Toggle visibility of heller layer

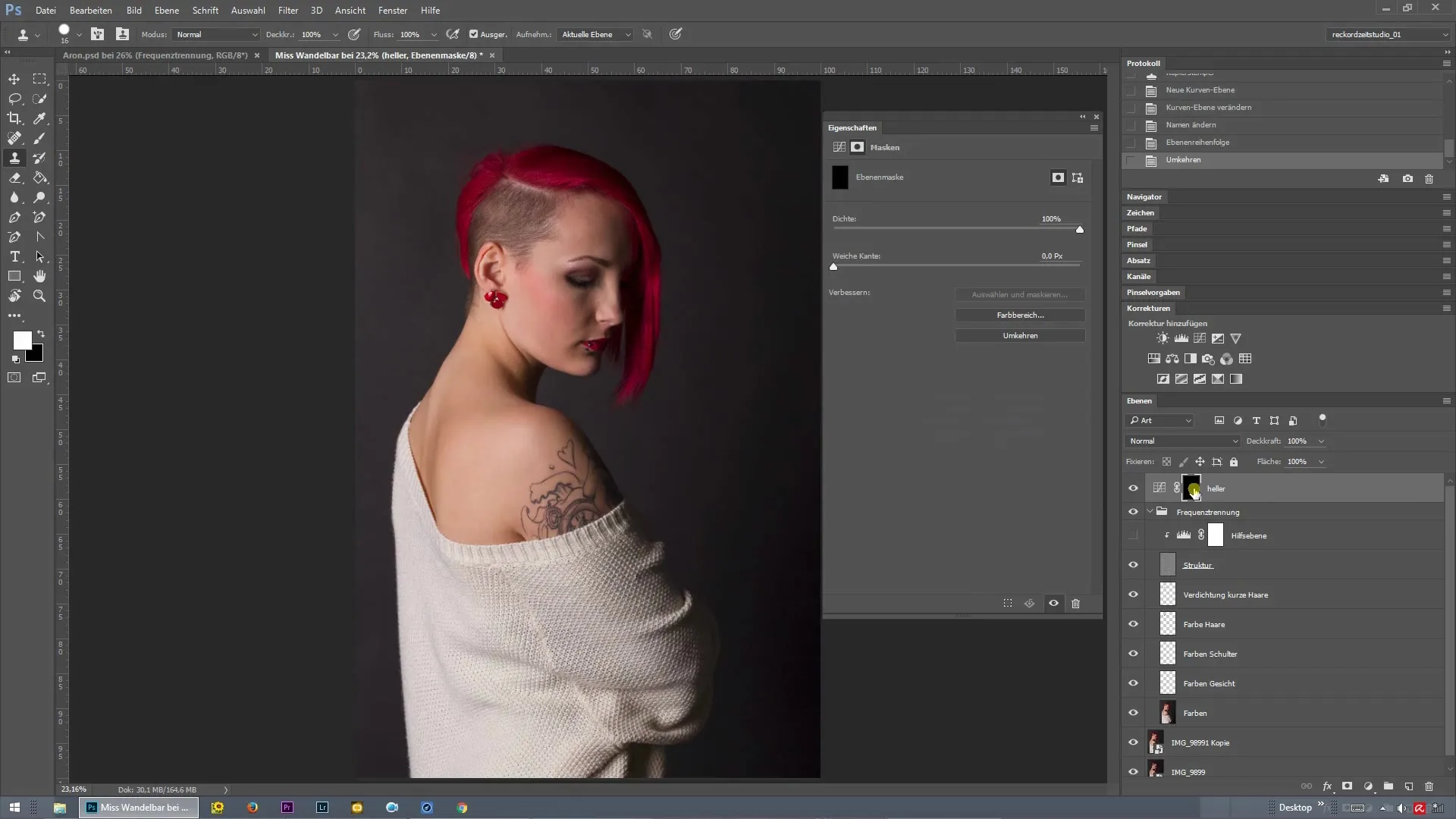(1133, 488)
